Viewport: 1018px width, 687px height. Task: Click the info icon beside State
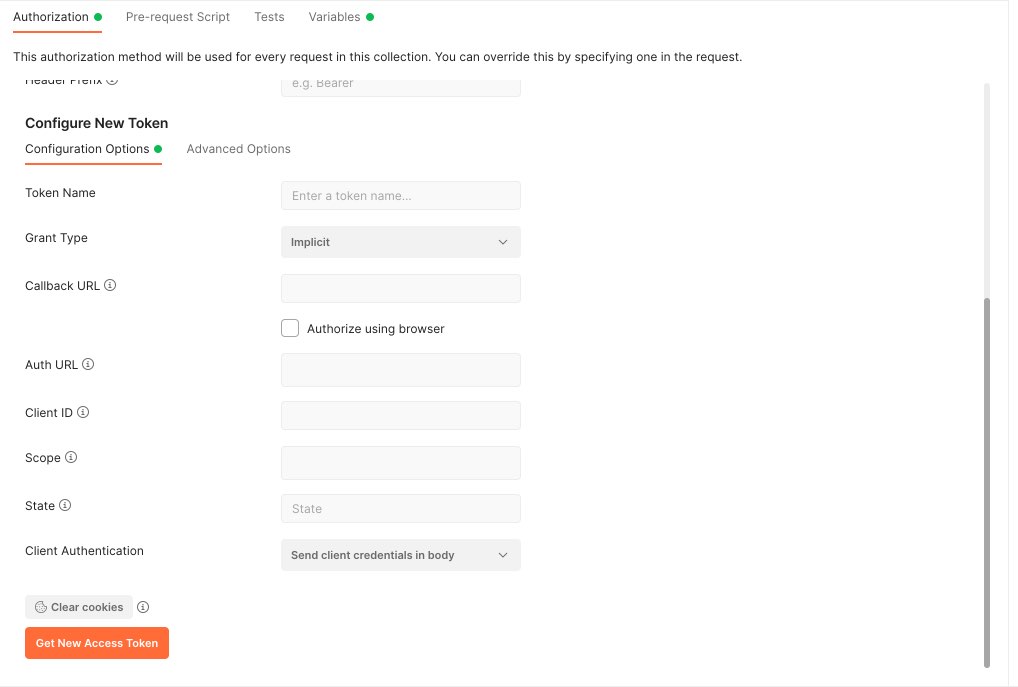coord(64,505)
